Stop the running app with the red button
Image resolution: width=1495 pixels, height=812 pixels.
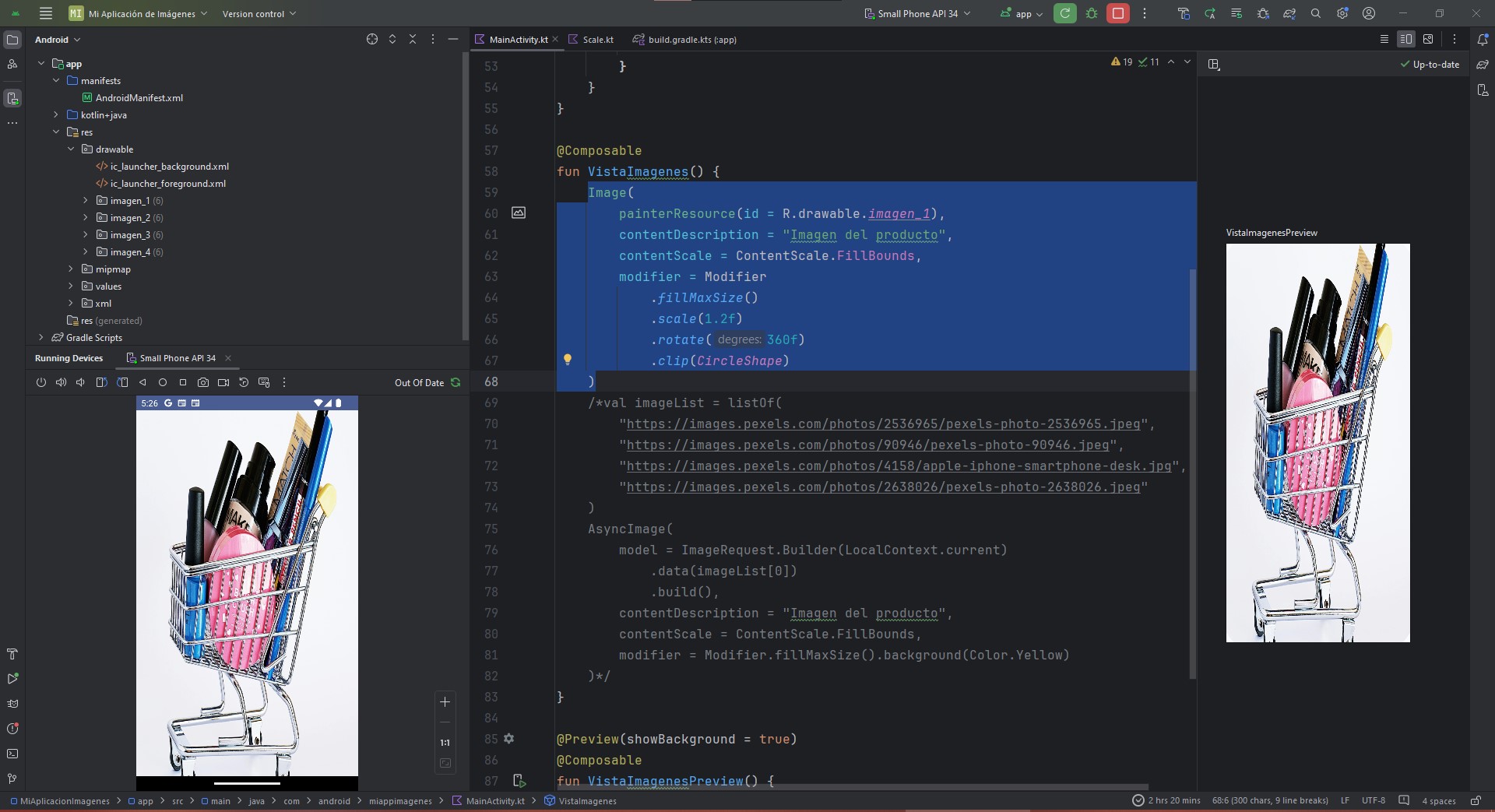click(1117, 13)
